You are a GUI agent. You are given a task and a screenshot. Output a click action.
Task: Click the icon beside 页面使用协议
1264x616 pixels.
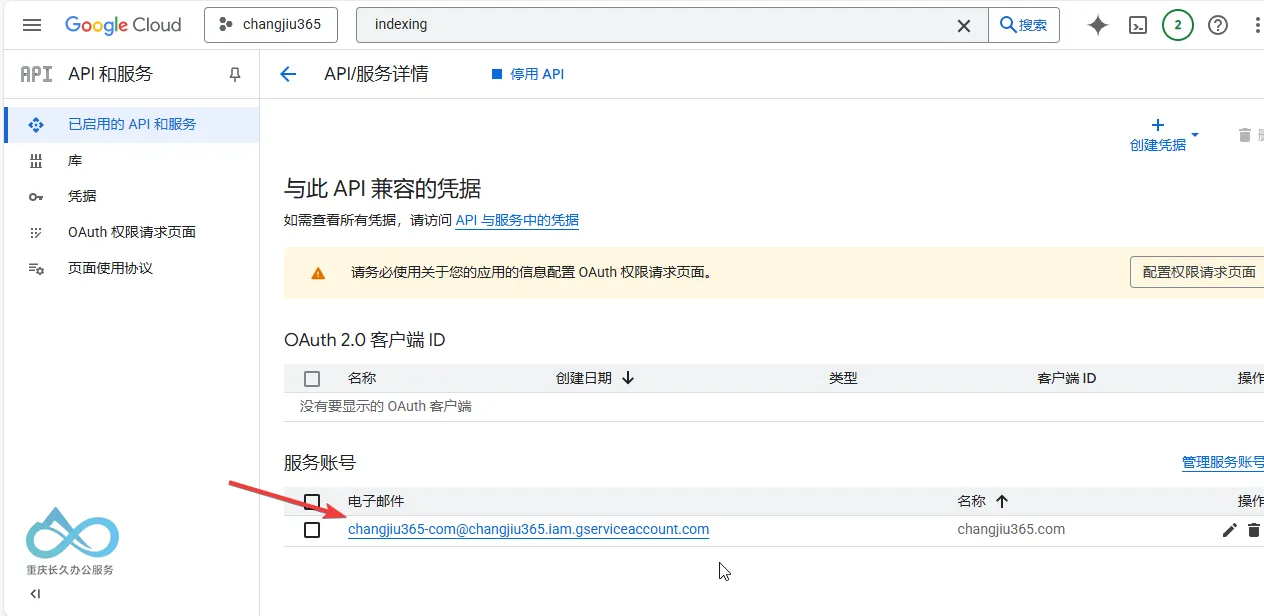point(36,269)
